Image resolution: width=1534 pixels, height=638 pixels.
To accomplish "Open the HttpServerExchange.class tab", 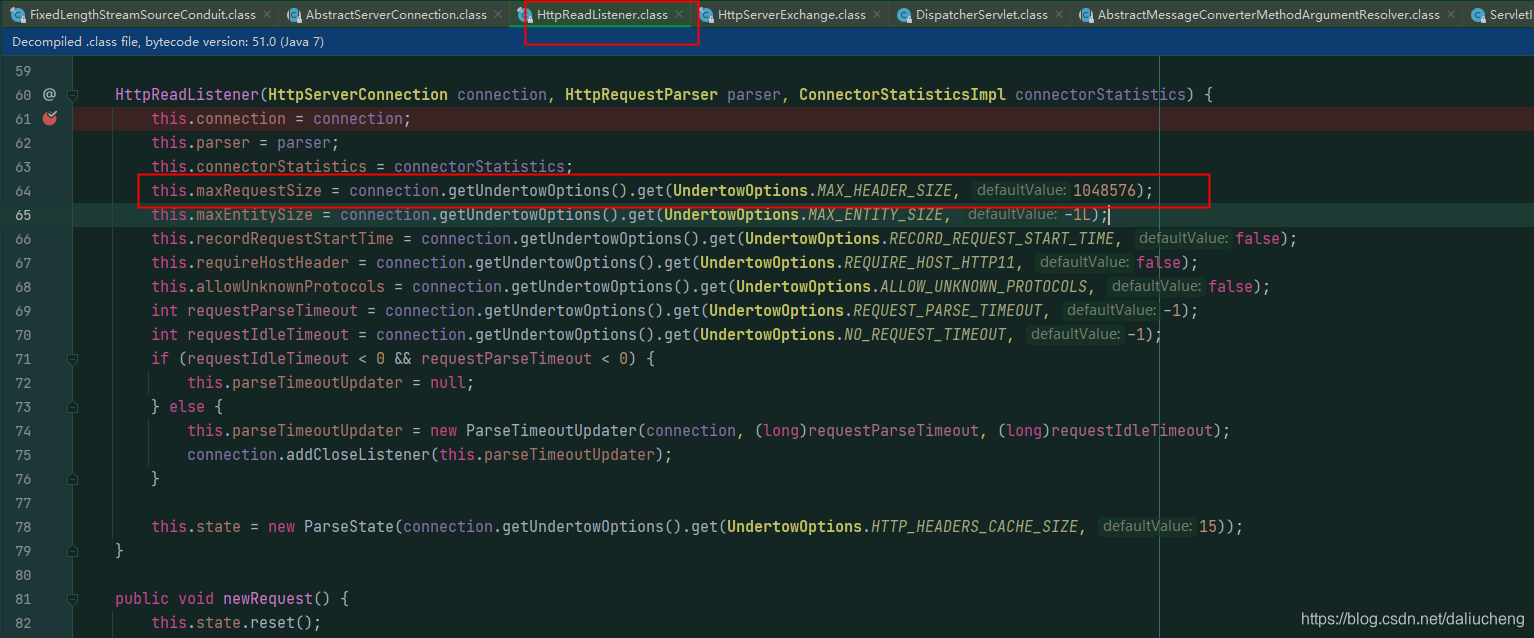I will (792, 15).
